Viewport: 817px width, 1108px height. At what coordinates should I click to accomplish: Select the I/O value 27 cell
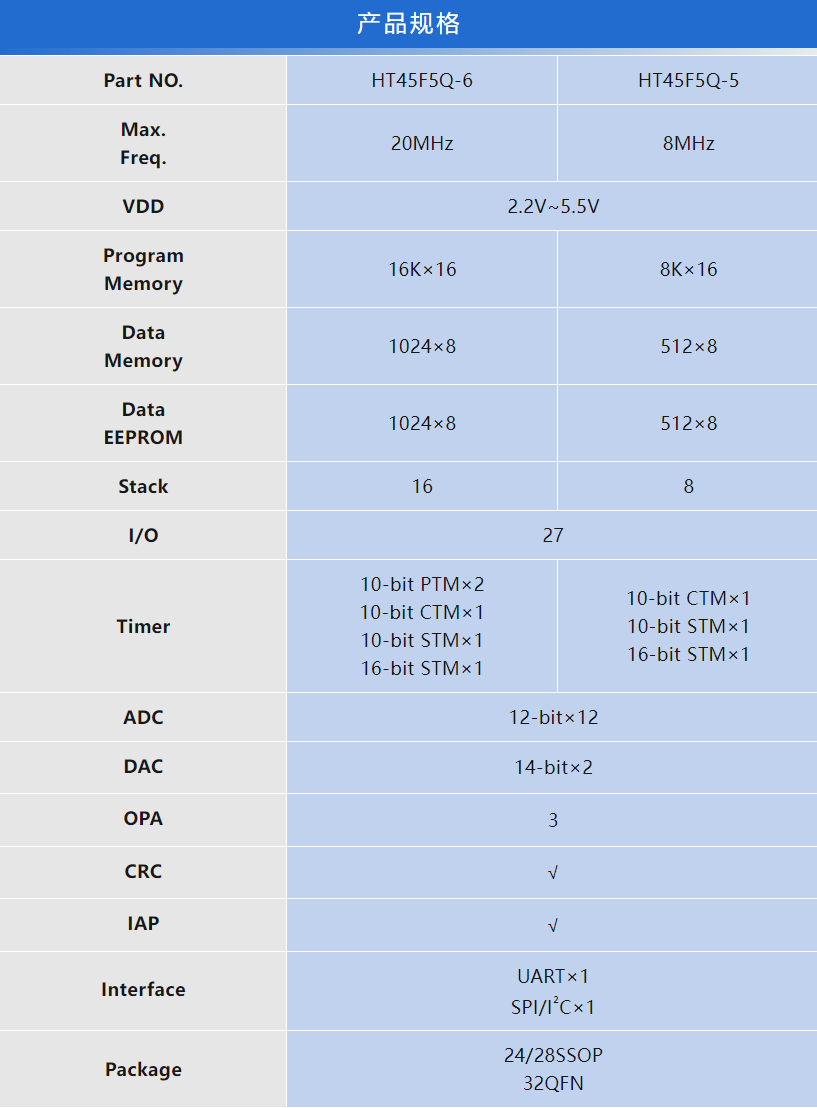(x=553, y=535)
